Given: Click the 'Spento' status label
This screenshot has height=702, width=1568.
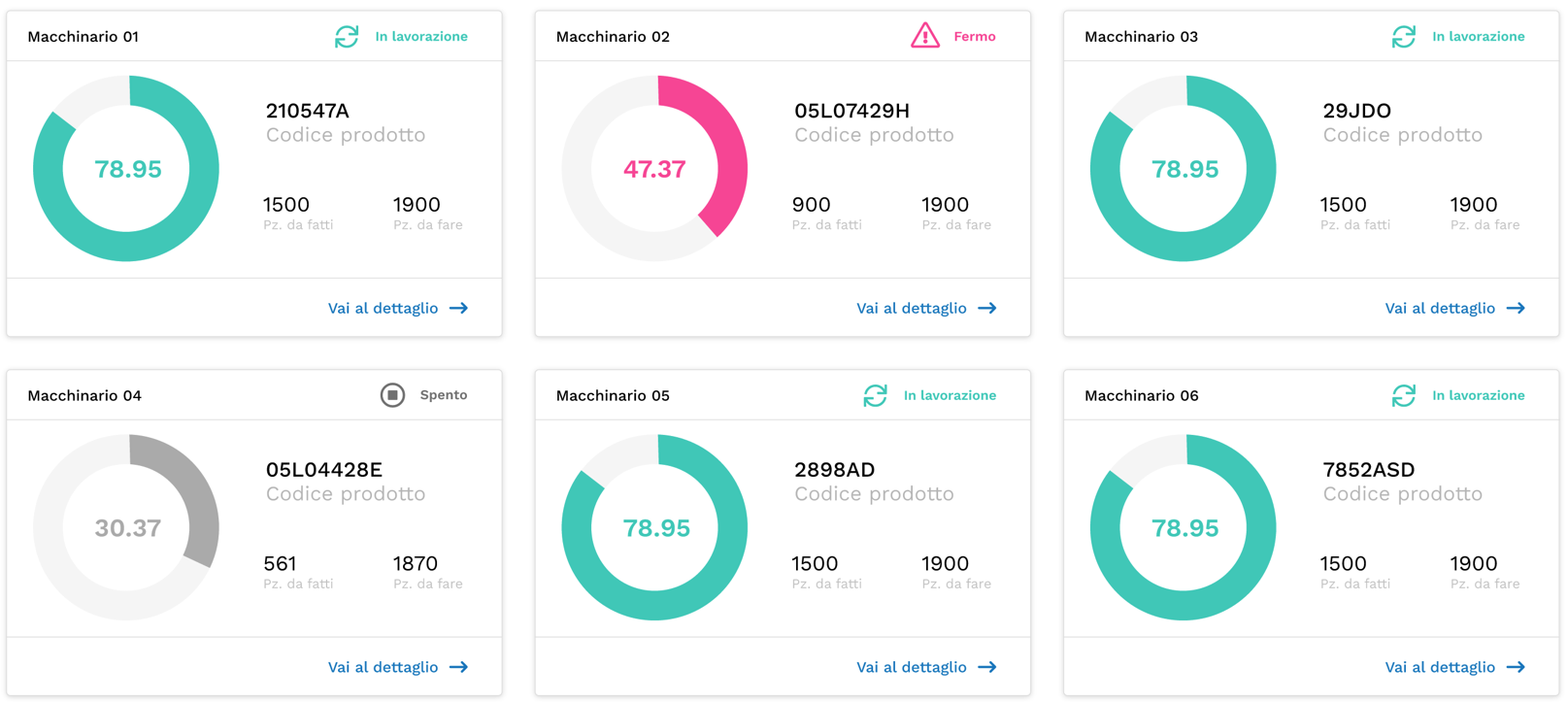Looking at the screenshot, I should pyautogui.click(x=444, y=395).
